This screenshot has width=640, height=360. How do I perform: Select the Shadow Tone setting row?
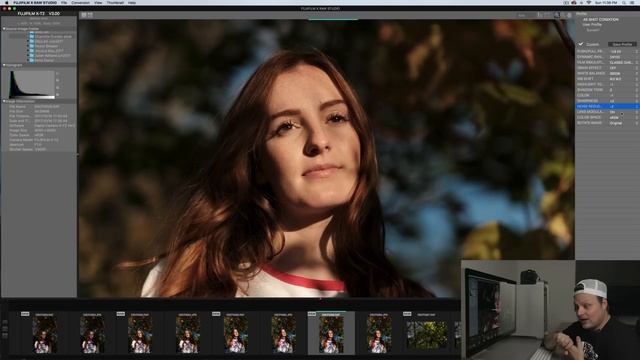(x=607, y=90)
